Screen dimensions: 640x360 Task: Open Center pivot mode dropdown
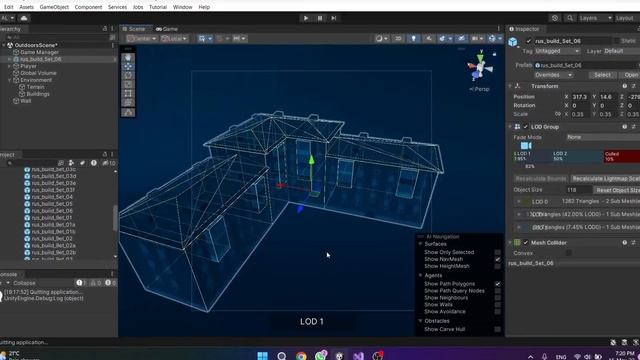point(142,38)
